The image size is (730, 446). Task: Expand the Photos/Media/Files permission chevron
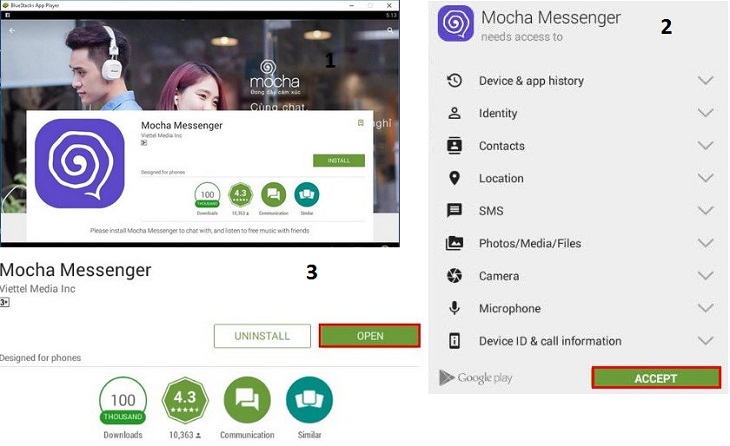pos(706,243)
